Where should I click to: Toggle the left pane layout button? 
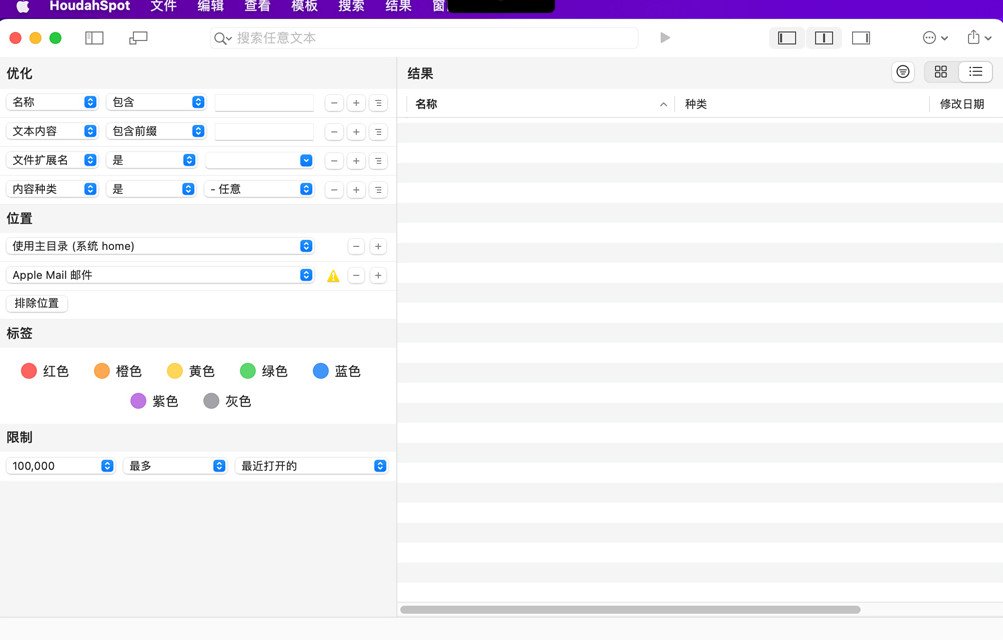pos(787,38)
